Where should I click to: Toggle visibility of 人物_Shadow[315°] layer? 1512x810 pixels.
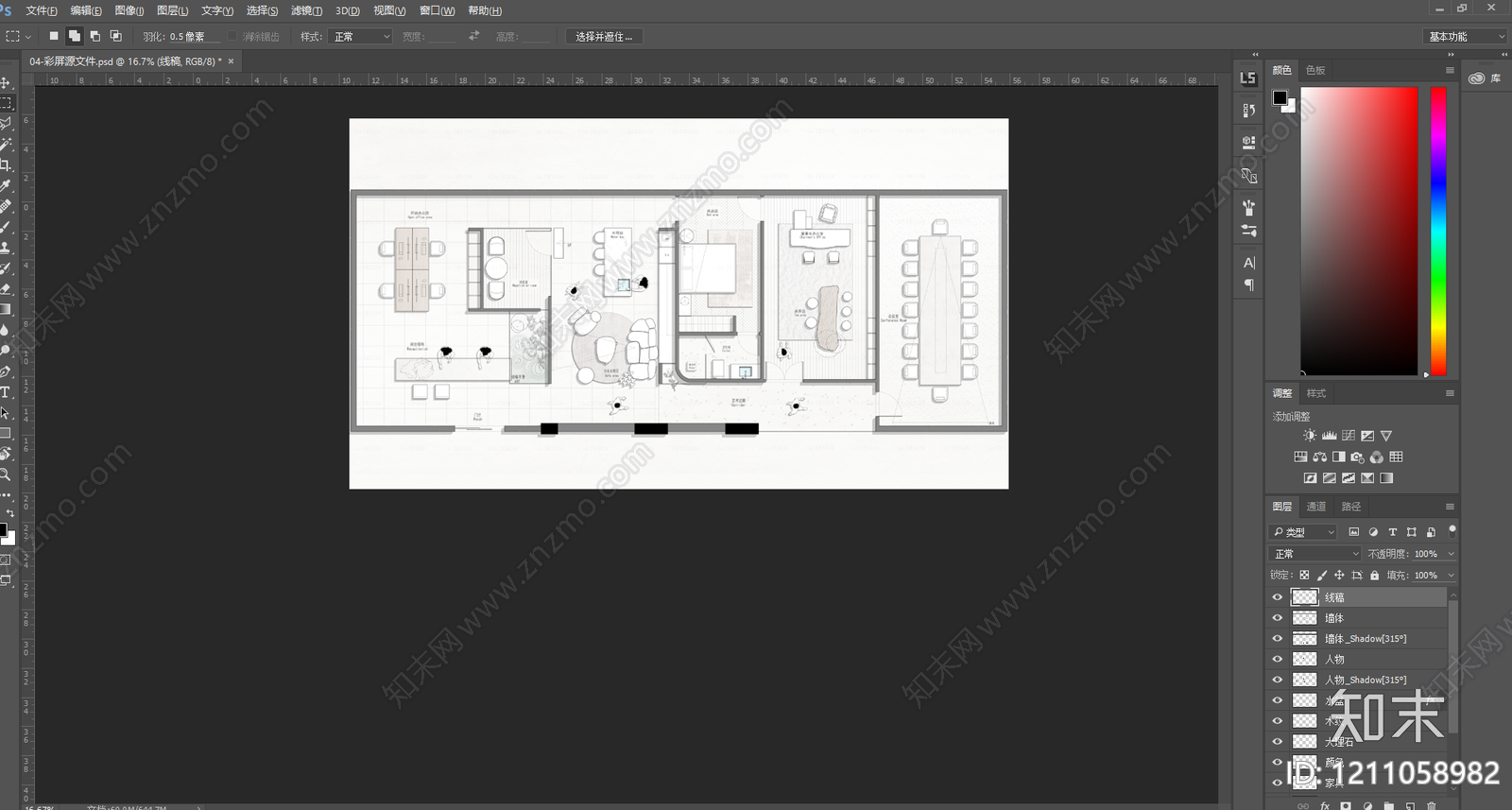[x=1278, y=681]
